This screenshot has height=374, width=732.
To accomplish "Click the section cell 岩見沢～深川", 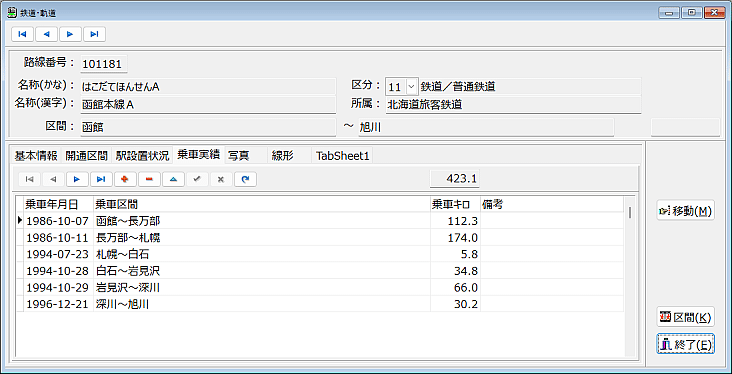I will (261, 288).
